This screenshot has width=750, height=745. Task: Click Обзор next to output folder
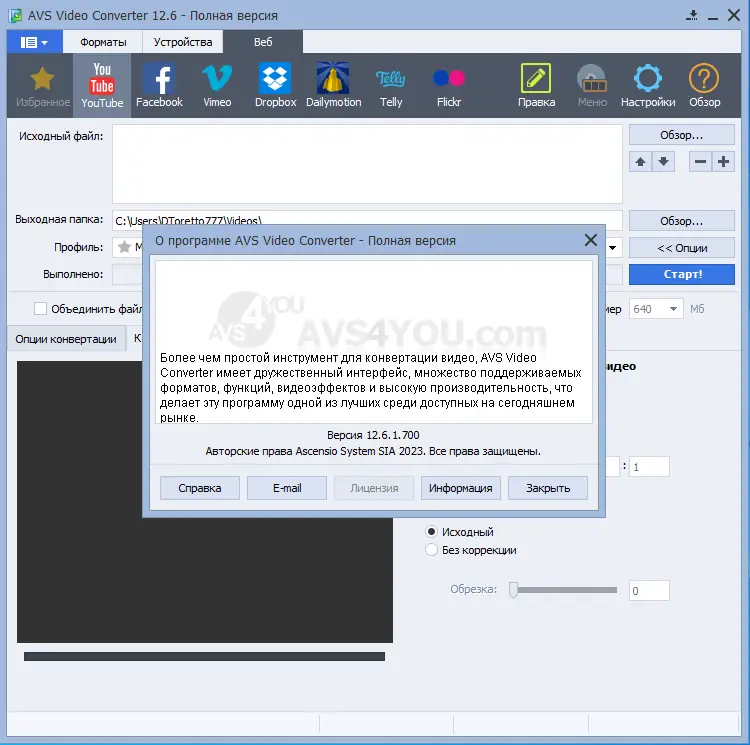tap(682, 221)
